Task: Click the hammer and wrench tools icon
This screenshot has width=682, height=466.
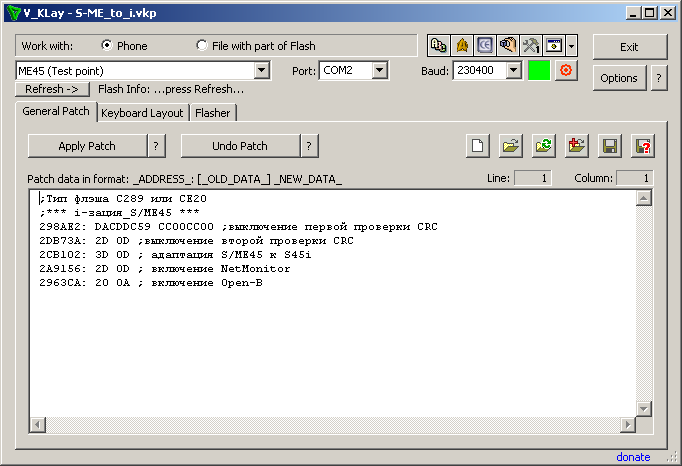Action: [531, 46]
